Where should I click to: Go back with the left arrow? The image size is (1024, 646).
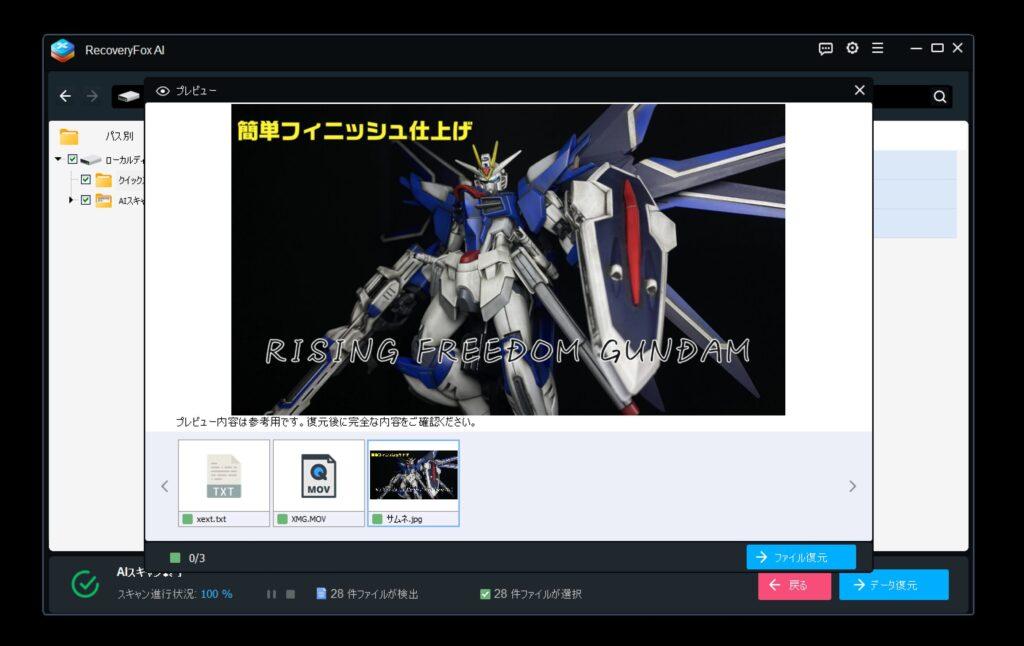click(65, 96)
